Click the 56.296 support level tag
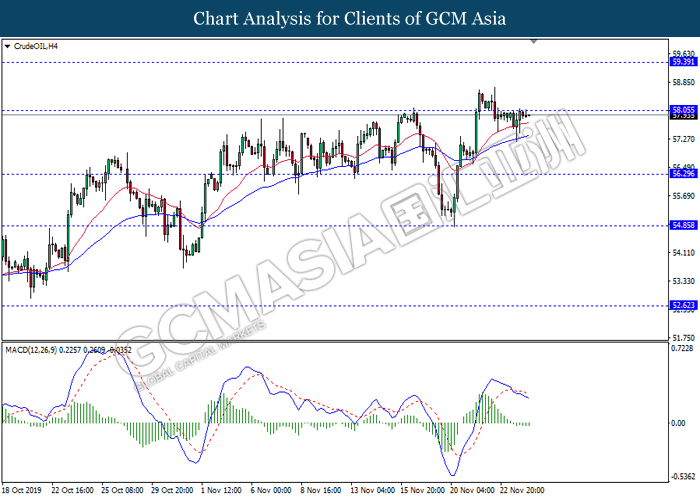 point(683,174)
